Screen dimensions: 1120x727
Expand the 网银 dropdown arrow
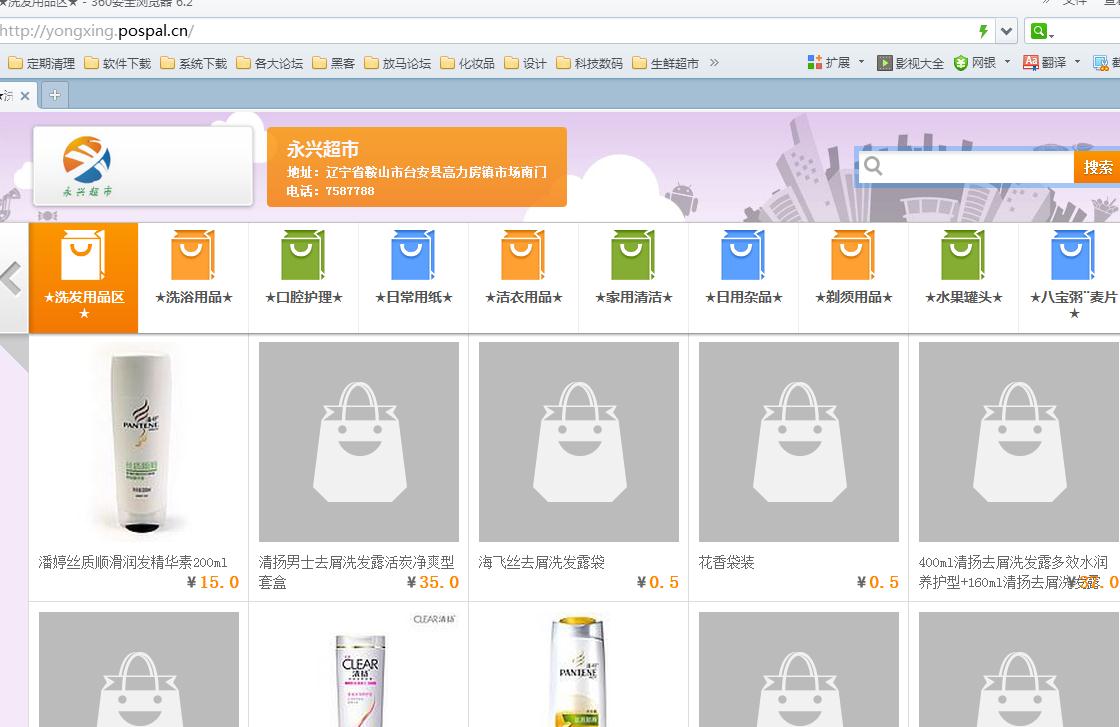click(1007, 62)
